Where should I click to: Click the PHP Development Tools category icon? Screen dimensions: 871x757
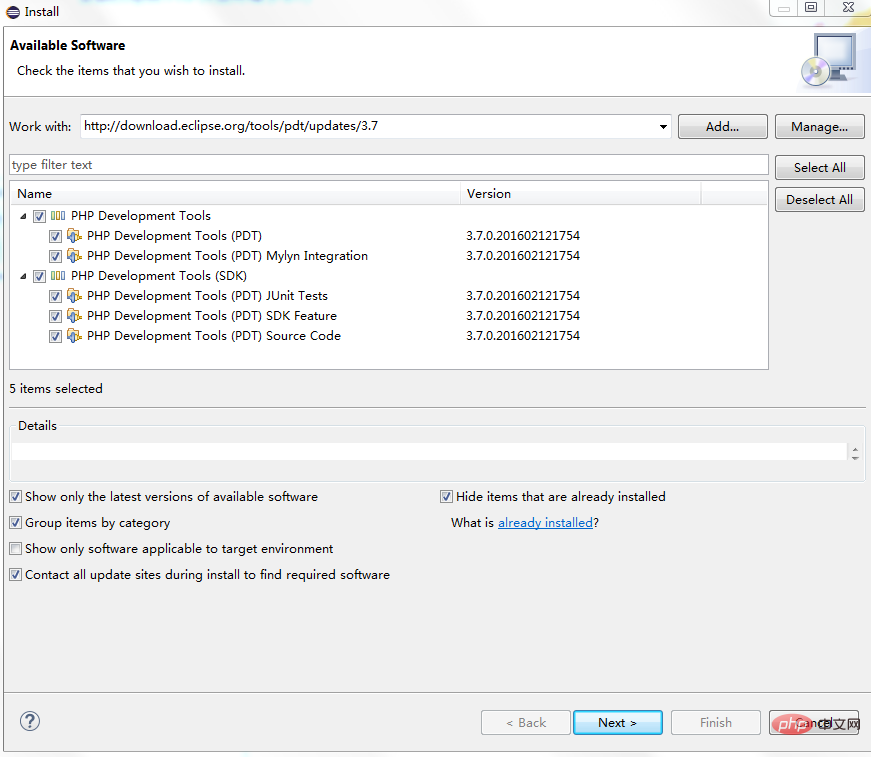coord(58,215)
